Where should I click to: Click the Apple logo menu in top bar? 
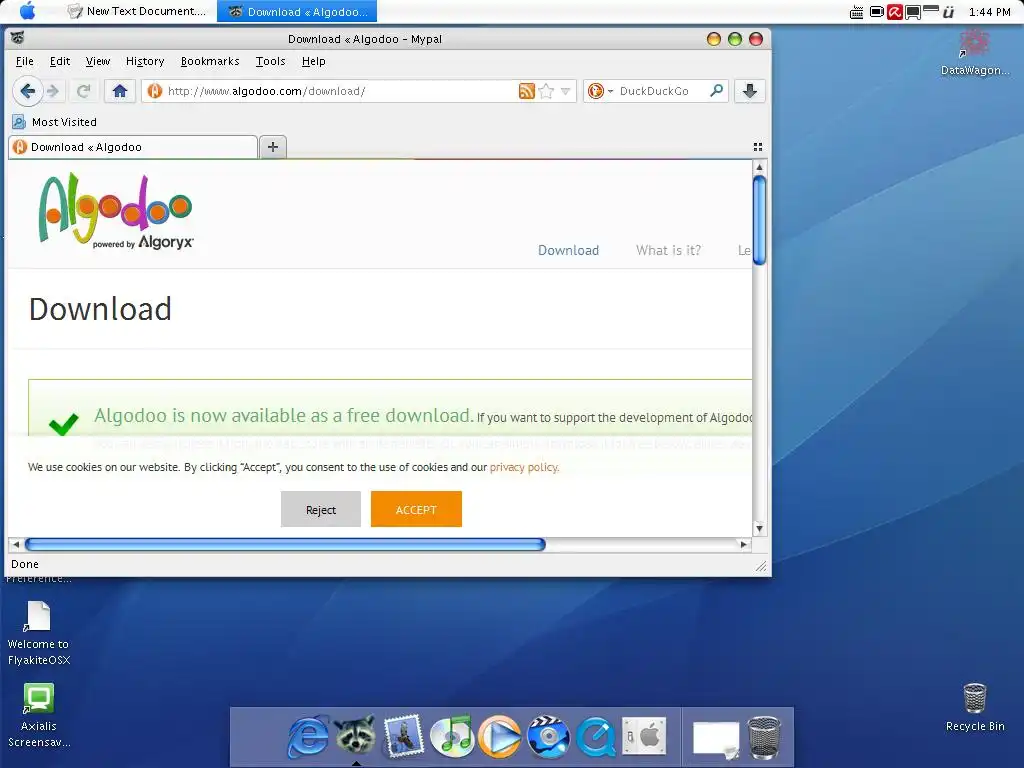click(28, 11)
